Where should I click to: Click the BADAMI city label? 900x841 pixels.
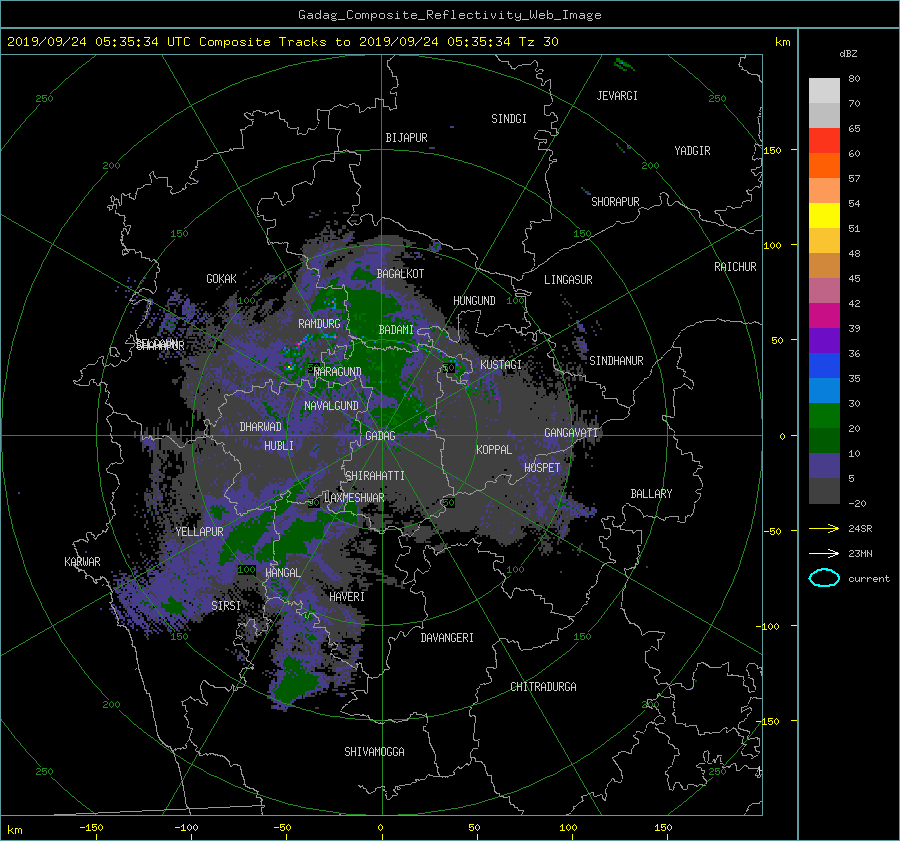396,330
